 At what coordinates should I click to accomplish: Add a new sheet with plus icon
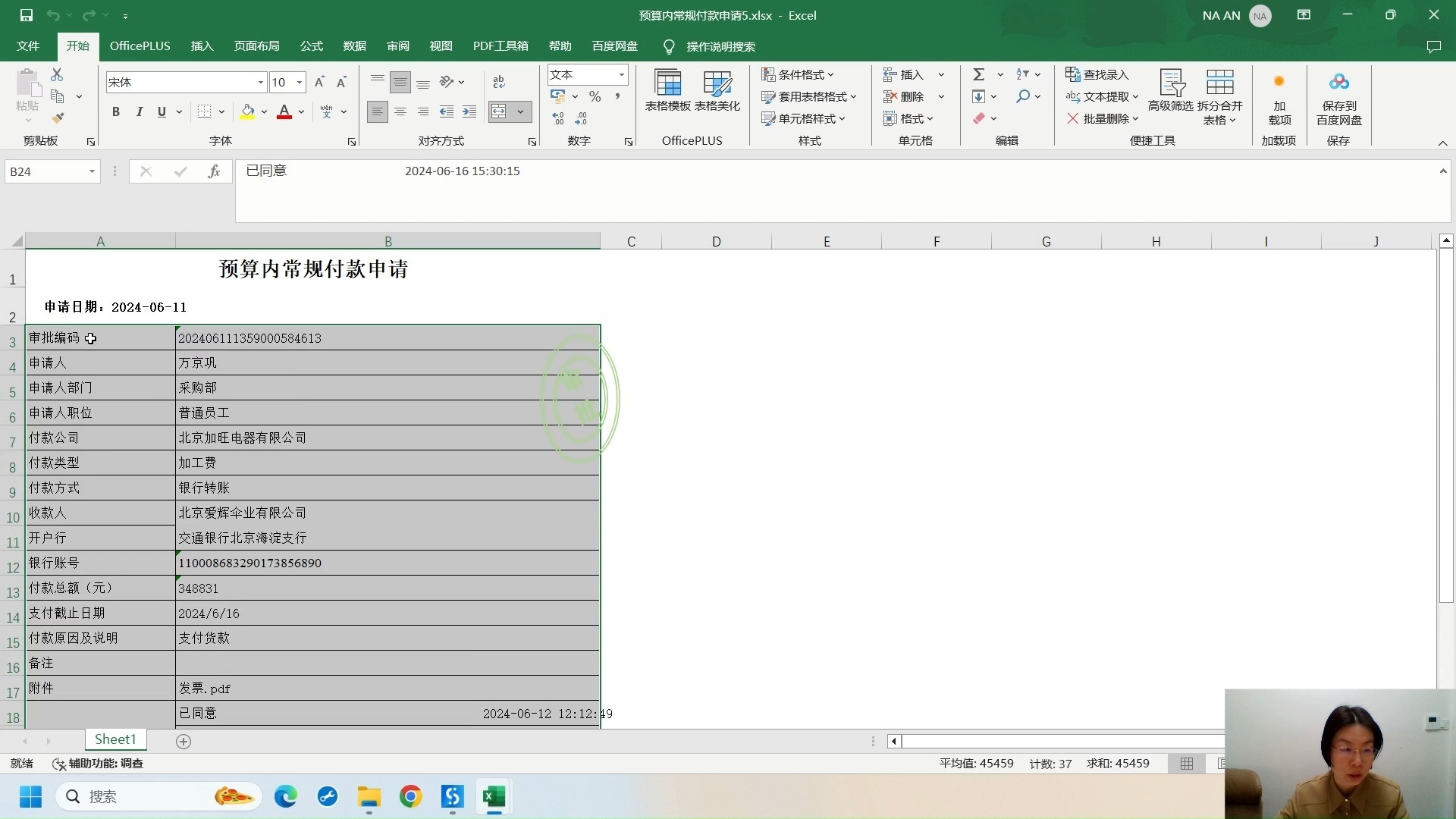click(184, 742)
